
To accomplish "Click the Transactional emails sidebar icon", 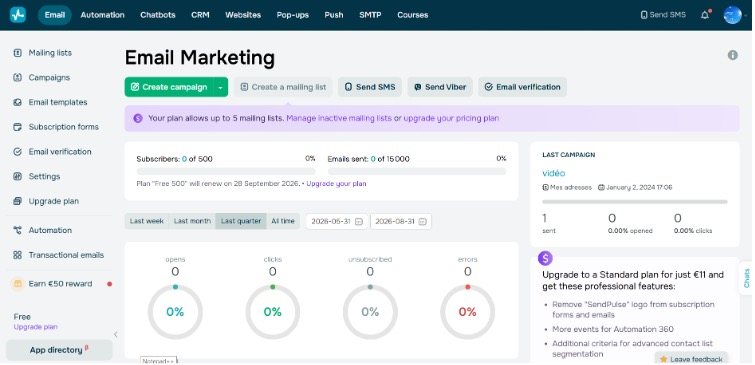I will click(x=17, y=255).
